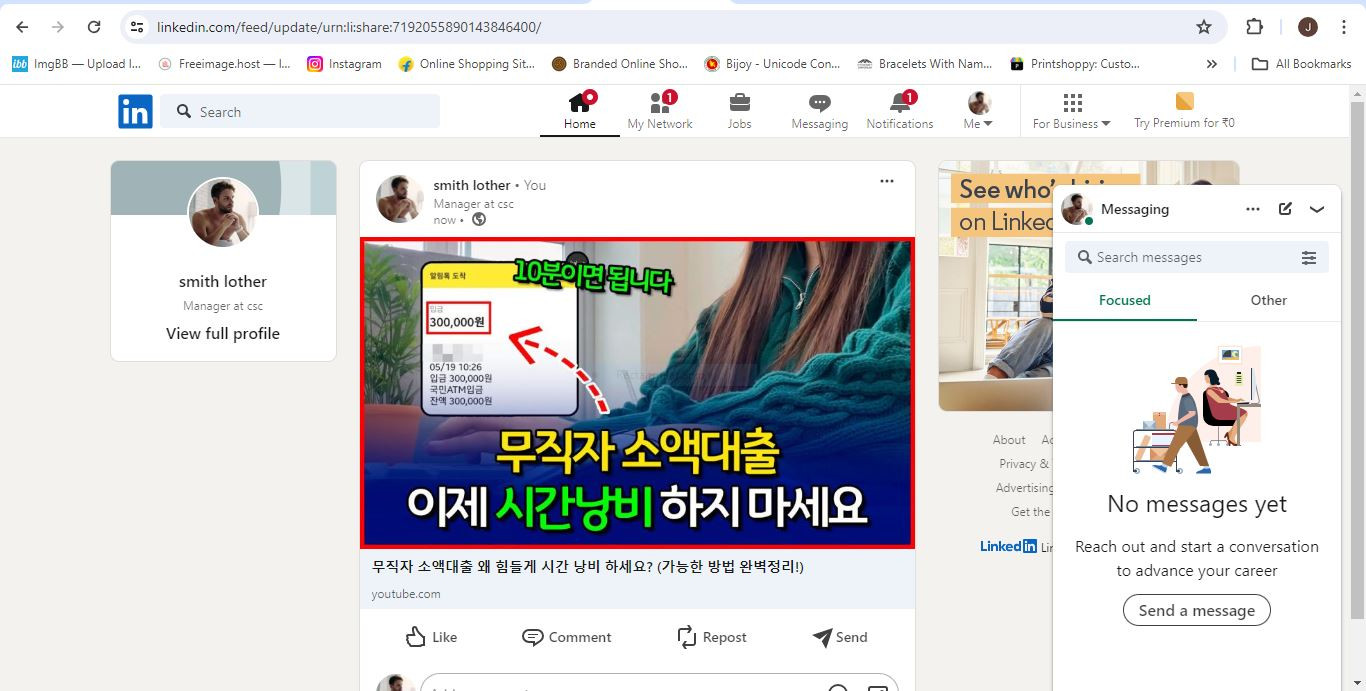This screenshot has width=1366, height=691.
Task: Click the messaging panel profile avatar
Action: tap(1076, 209)
